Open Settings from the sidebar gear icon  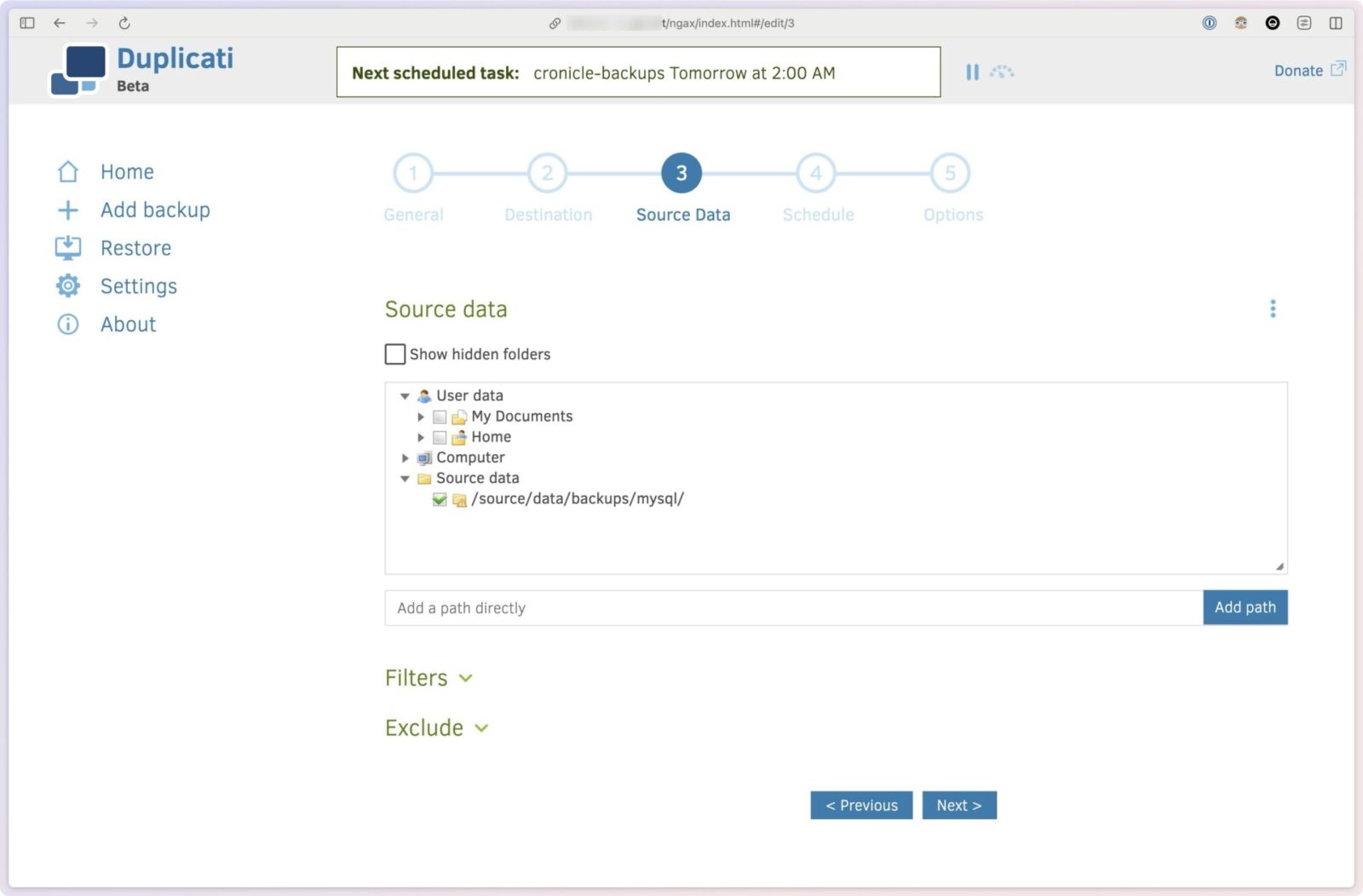click(68, 286)
